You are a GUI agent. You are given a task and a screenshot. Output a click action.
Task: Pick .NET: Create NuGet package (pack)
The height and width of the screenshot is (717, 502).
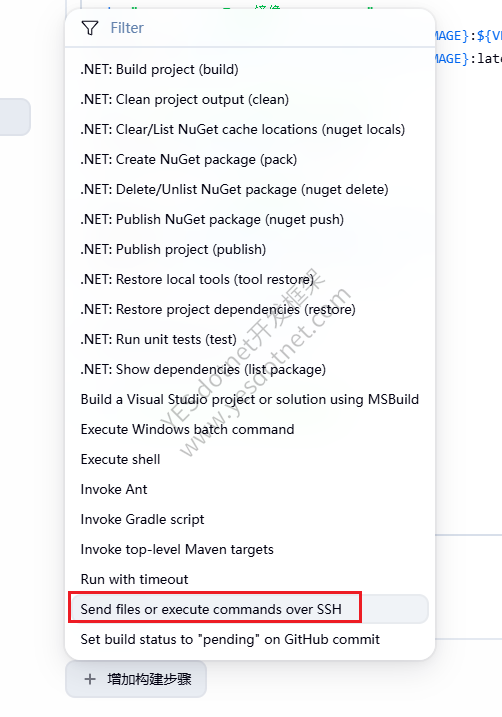pos(250,160)
